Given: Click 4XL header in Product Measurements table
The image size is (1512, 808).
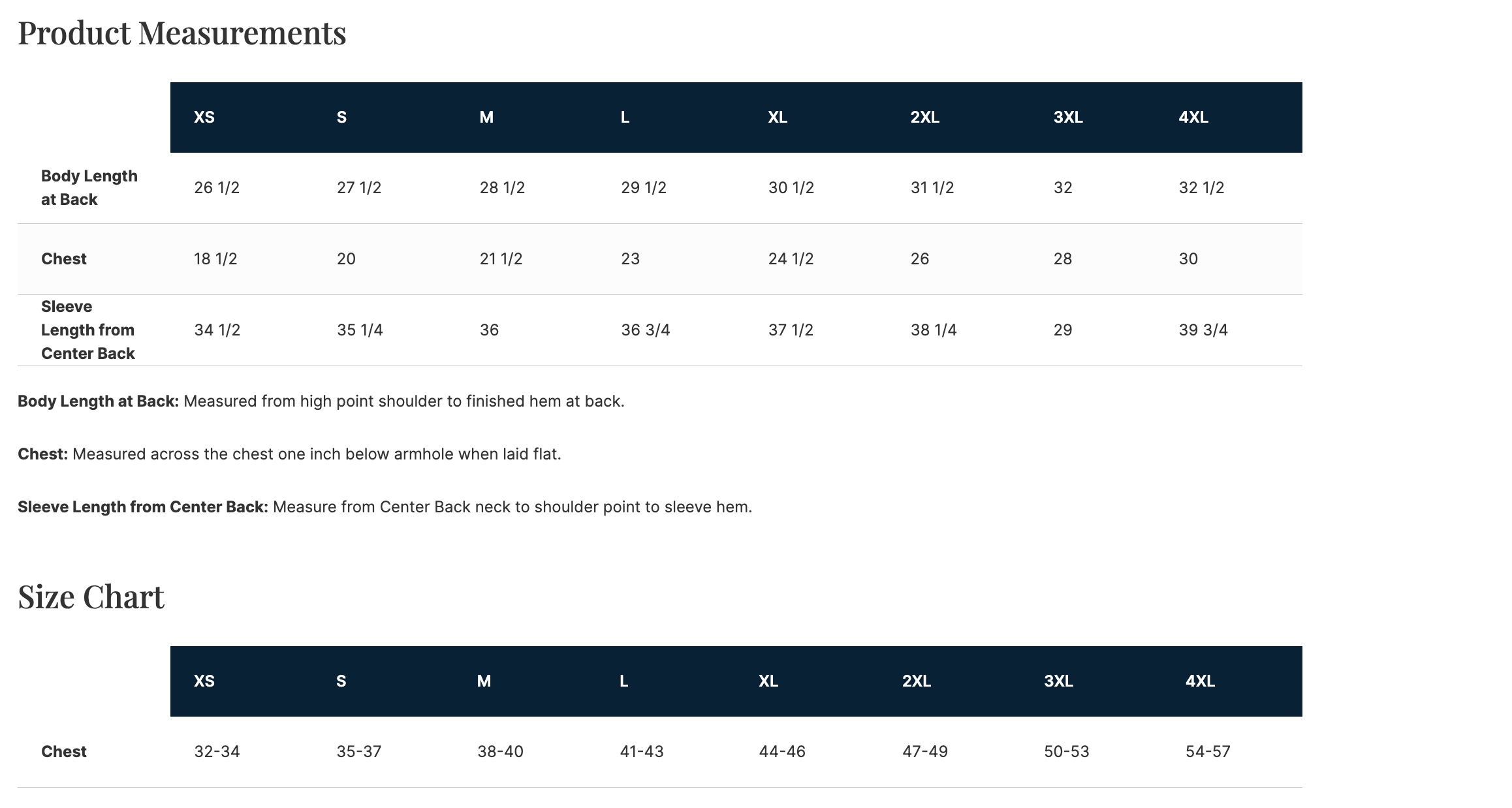Looking at the screenshot, I should (1193, 117).
